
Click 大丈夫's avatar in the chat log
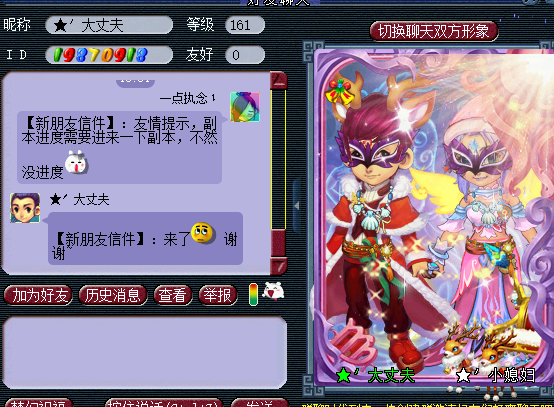click(25, 208)
